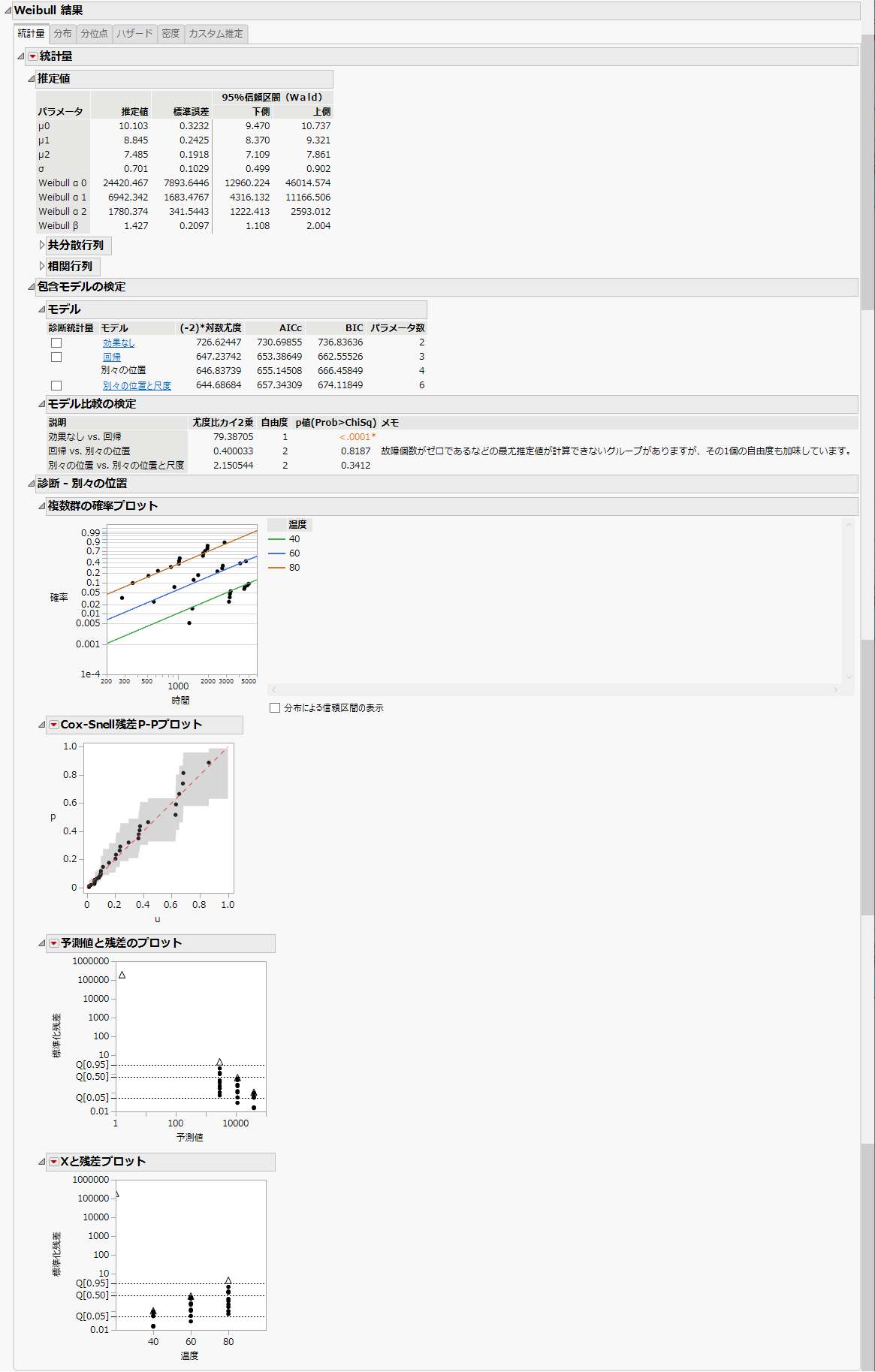This screenshot has width=875, height=1372.
Task: Collapse the モデル table section
Action: tap(42, 309)
